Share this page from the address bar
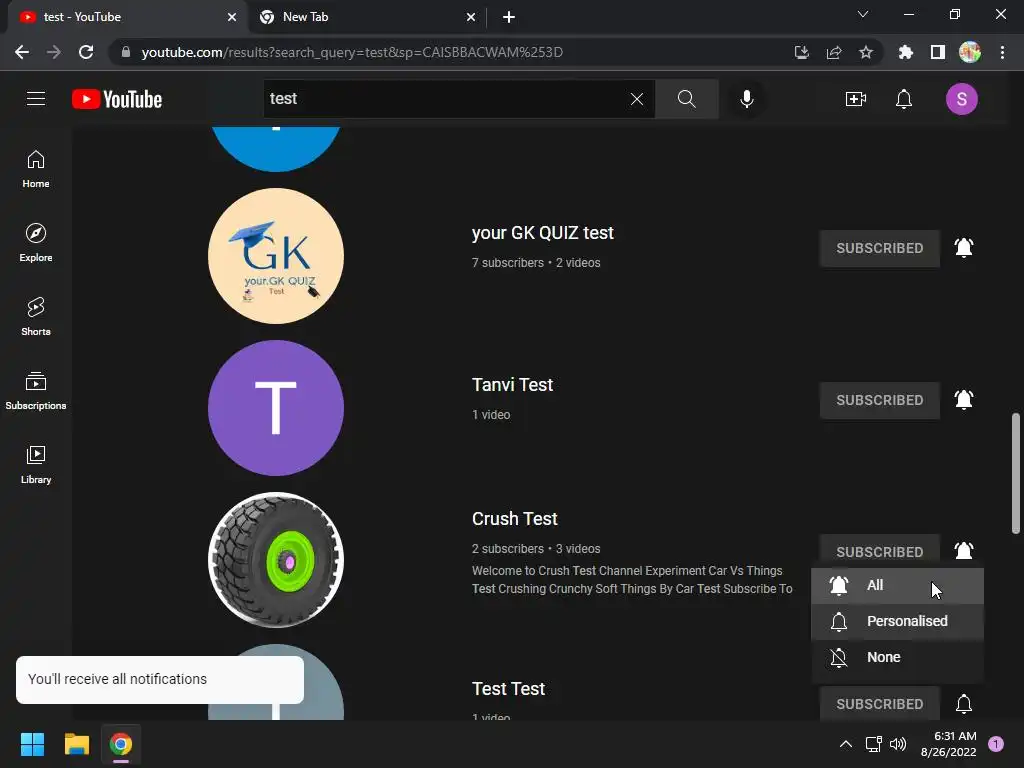Image resolution: width=1024 pixels, height=768 pixels. 834,52
